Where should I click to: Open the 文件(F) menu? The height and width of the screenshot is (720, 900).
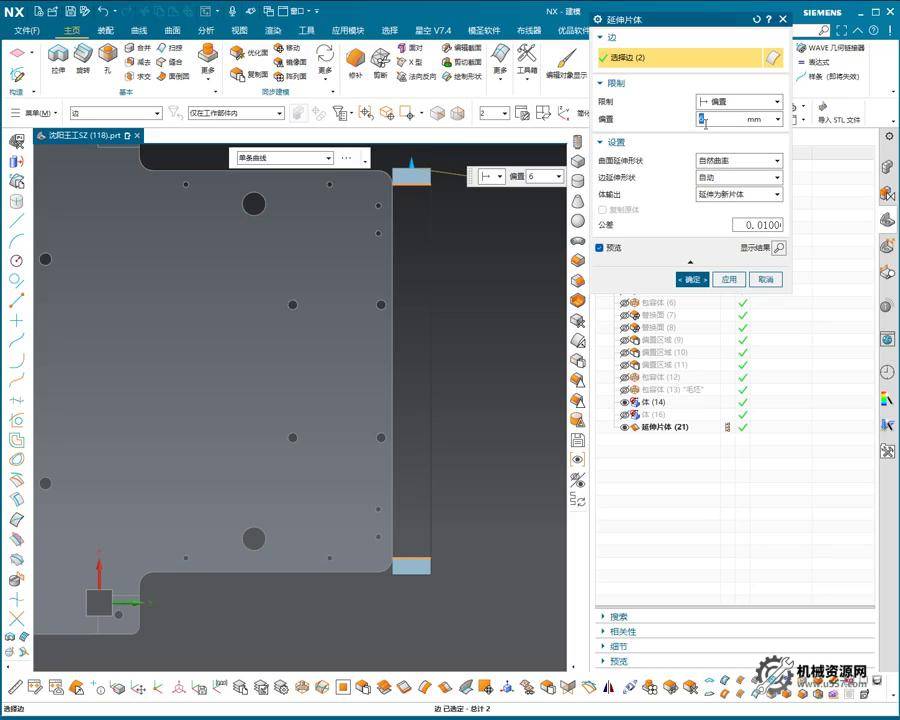[27, 30]
